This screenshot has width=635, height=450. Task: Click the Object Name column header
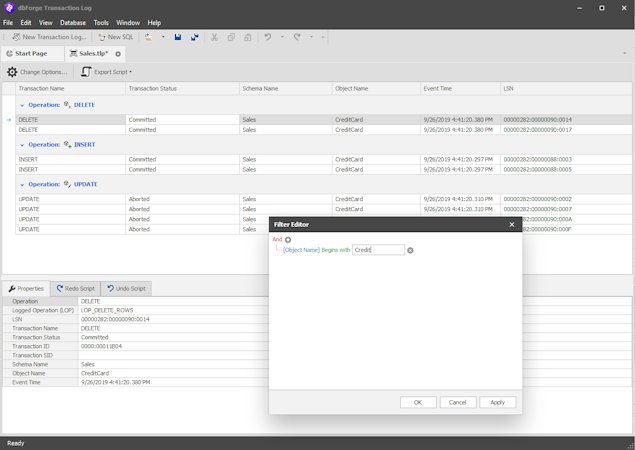(376, 88)
